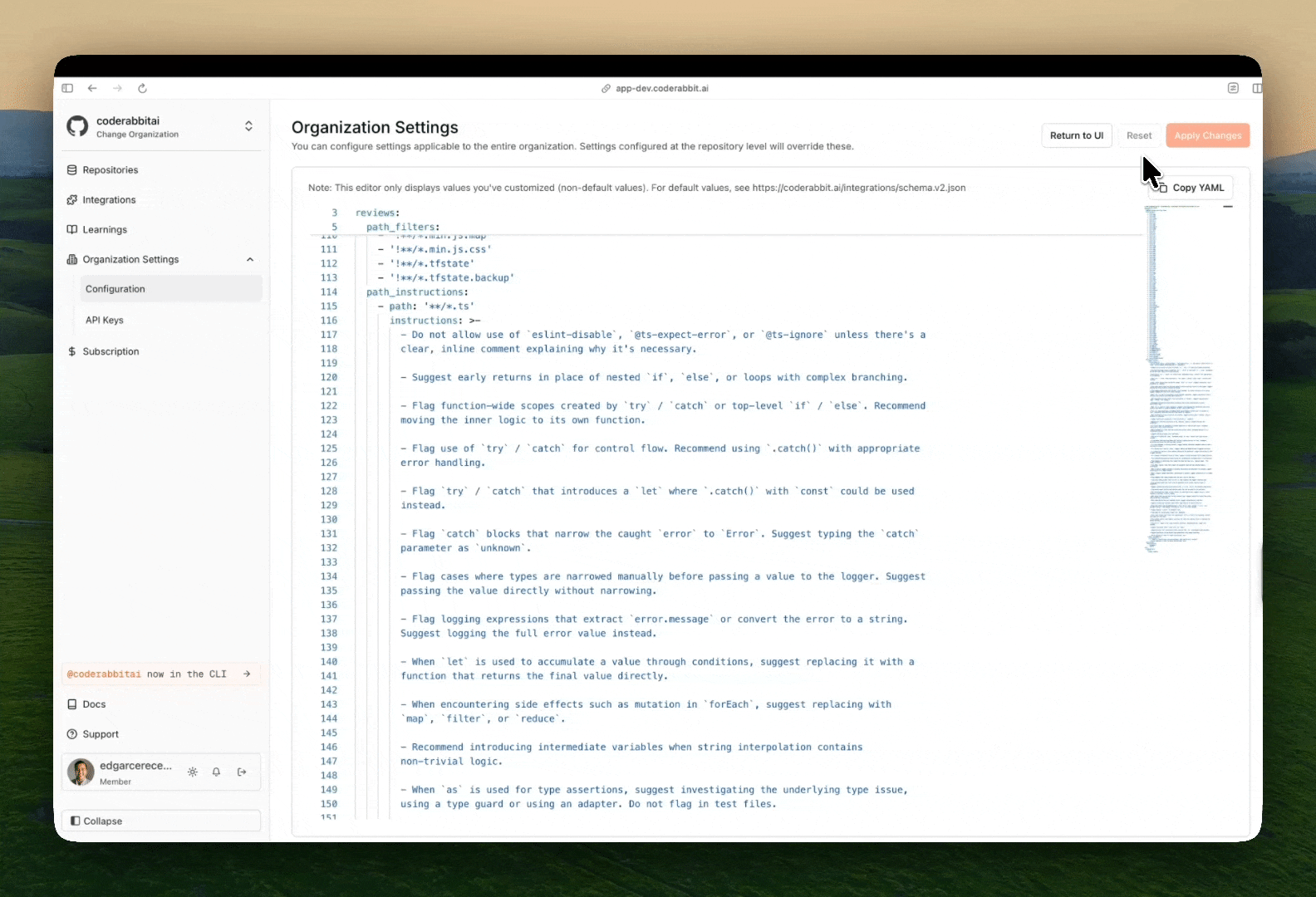Collapse the Organization Settings chevron
Viewport: 1316px width, 897px height.
pyautogui.click(x=250, y=260)
